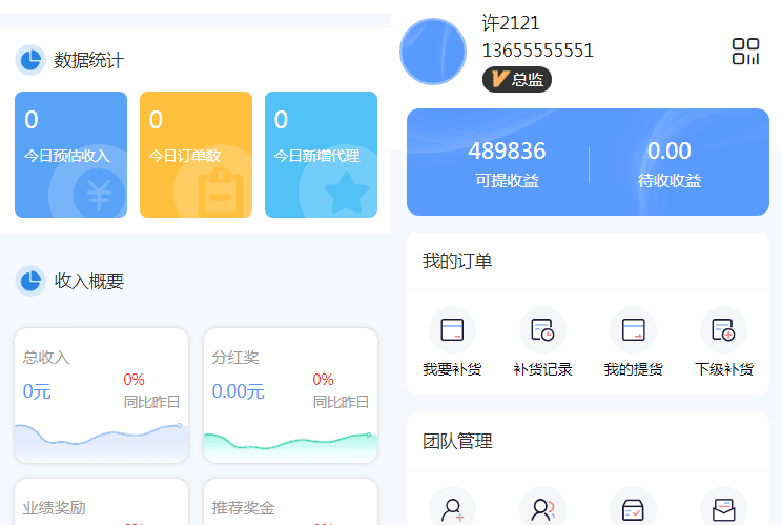Tap third team management store icon
The width and height of the screenshot is (782, 525).
tap(633, 508)
